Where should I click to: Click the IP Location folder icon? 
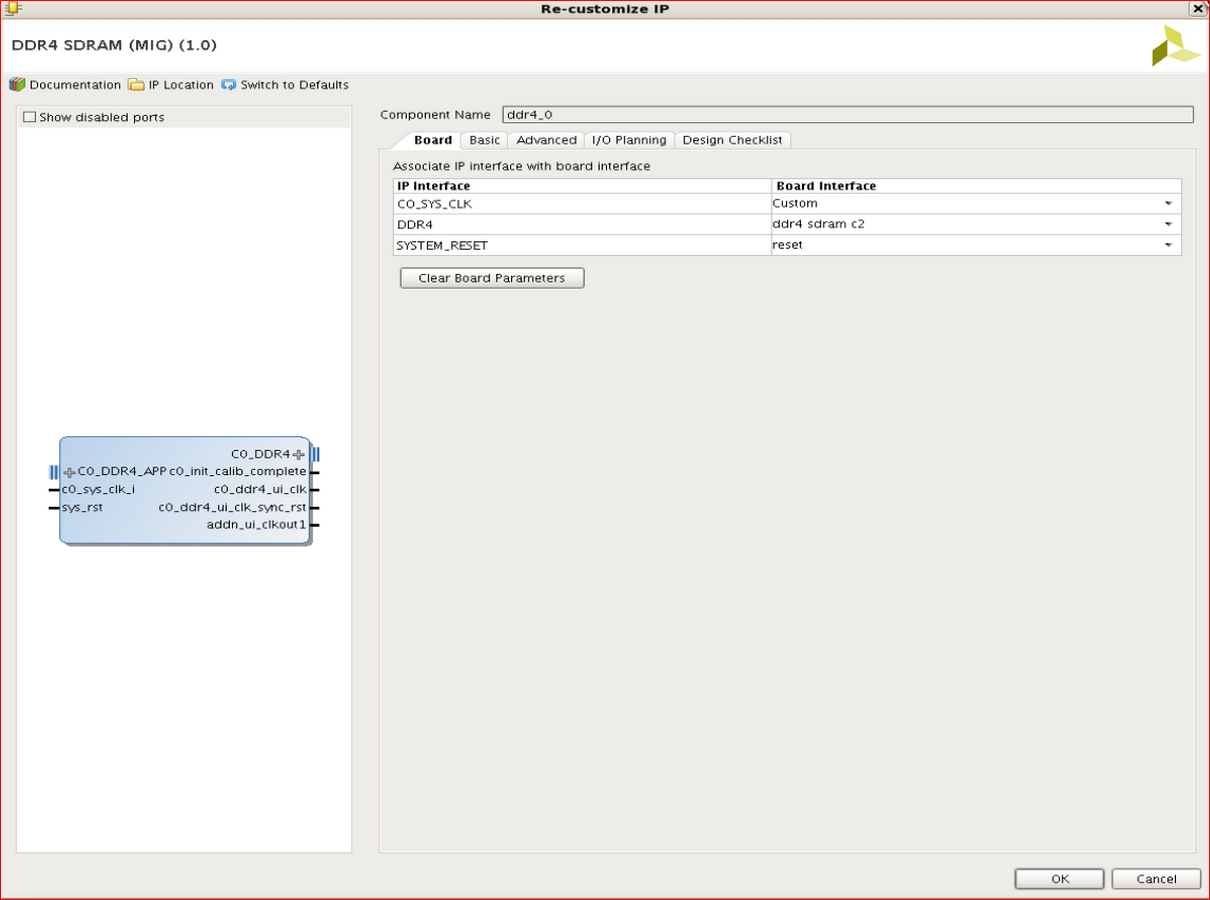136,85
